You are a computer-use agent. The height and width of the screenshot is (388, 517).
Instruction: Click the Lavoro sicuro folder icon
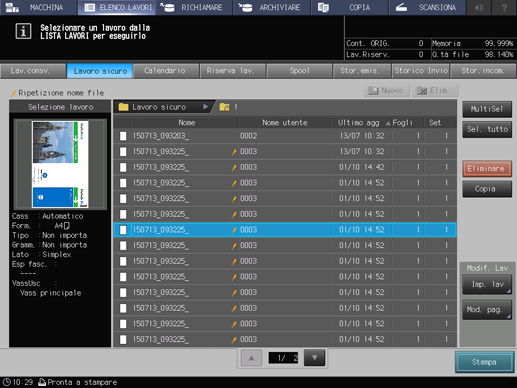[124, 107]
